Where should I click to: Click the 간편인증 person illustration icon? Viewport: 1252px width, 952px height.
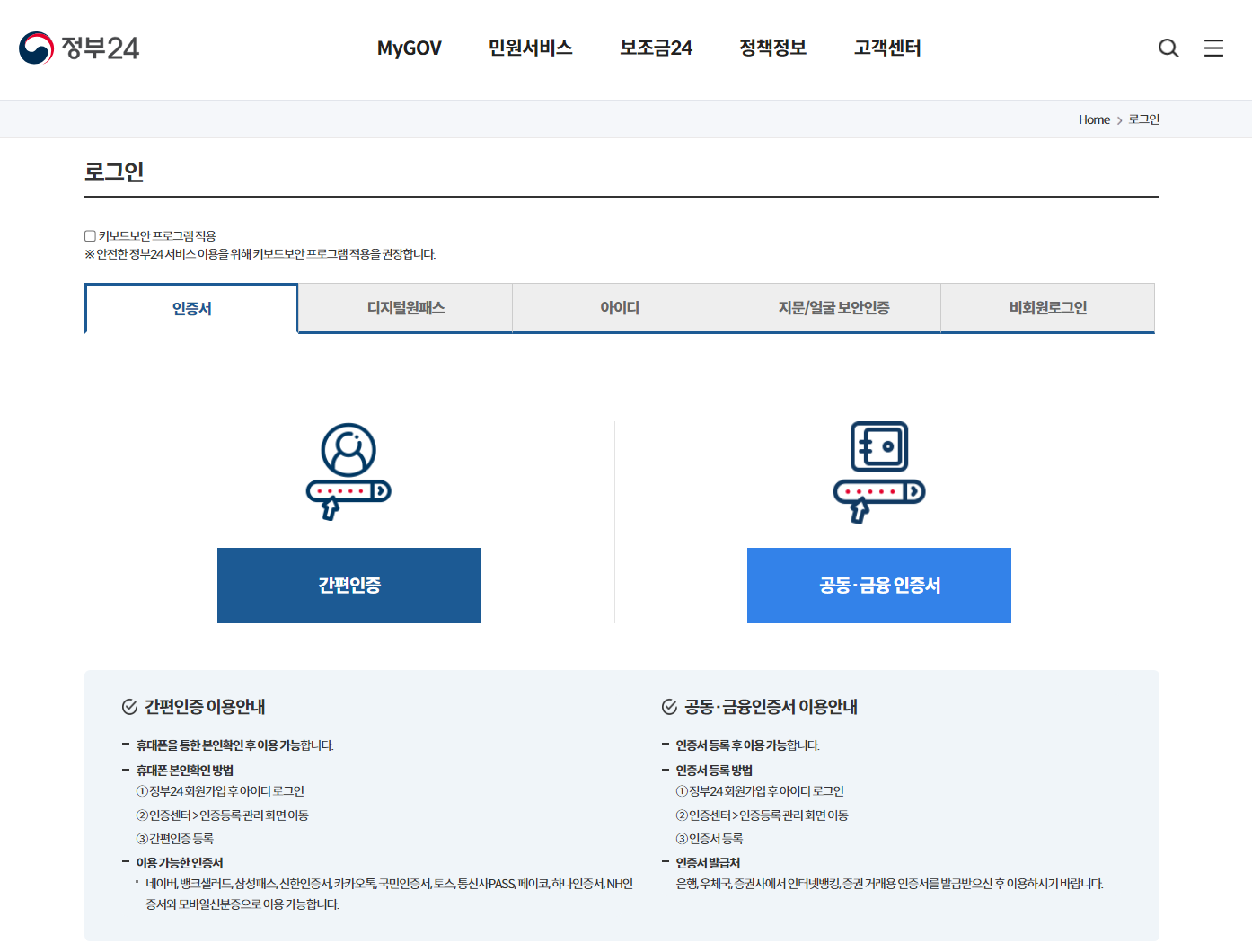[348, 472]
